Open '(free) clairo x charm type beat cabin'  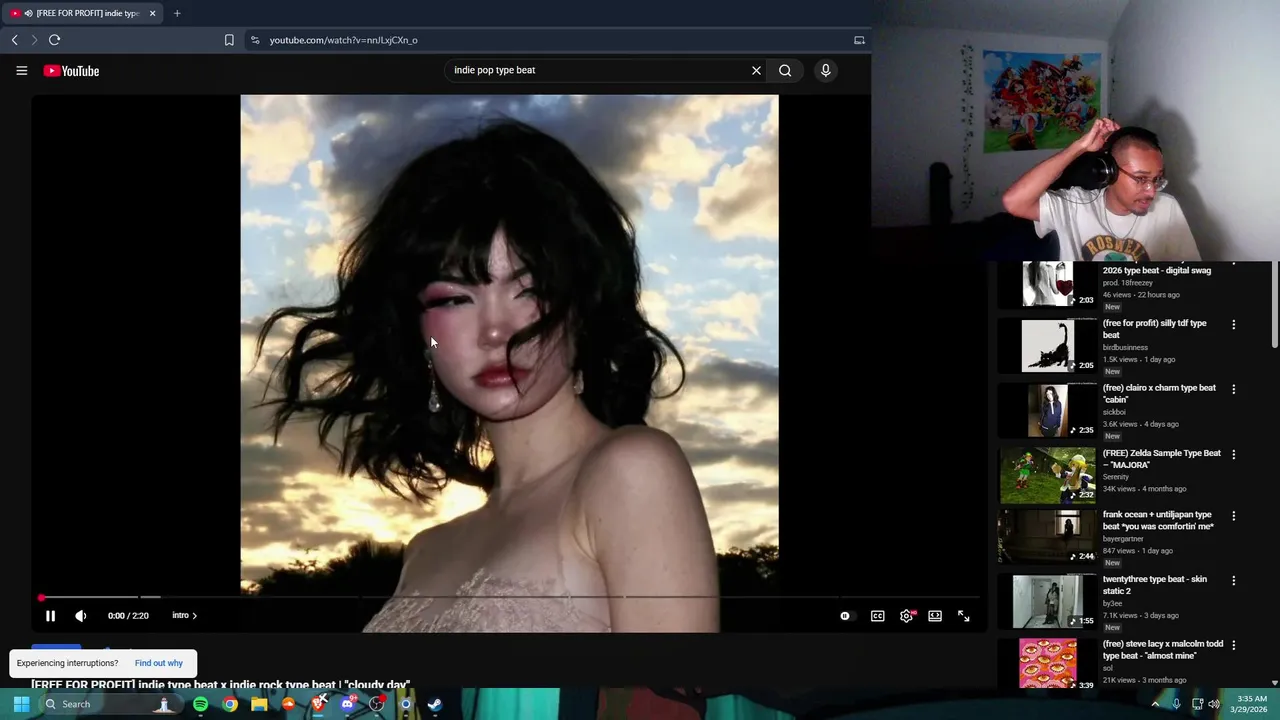pyautogui.click(x=1159, y=394)
